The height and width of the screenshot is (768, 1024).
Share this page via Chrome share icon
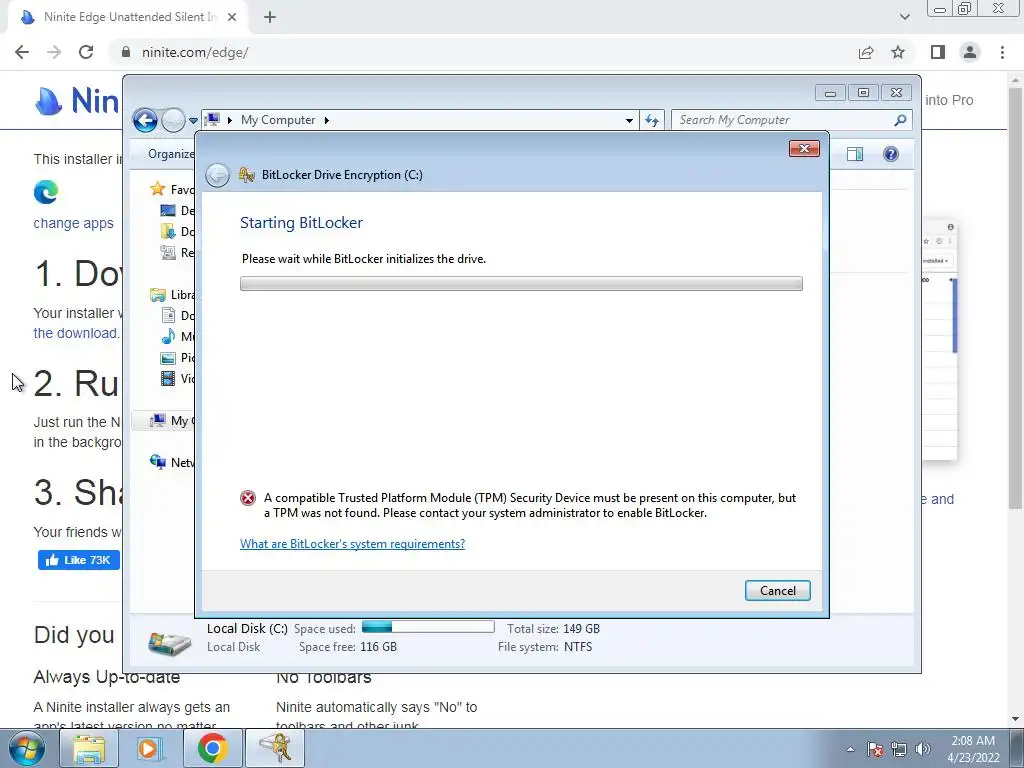[866, 52]
